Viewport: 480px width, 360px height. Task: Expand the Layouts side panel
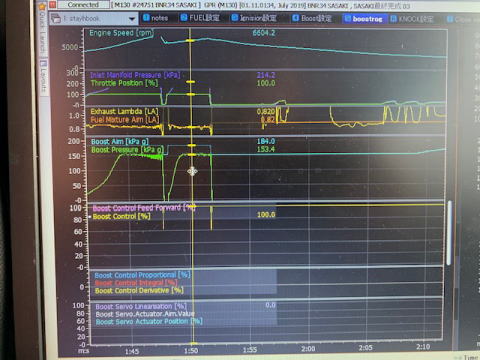pos(43,76)
